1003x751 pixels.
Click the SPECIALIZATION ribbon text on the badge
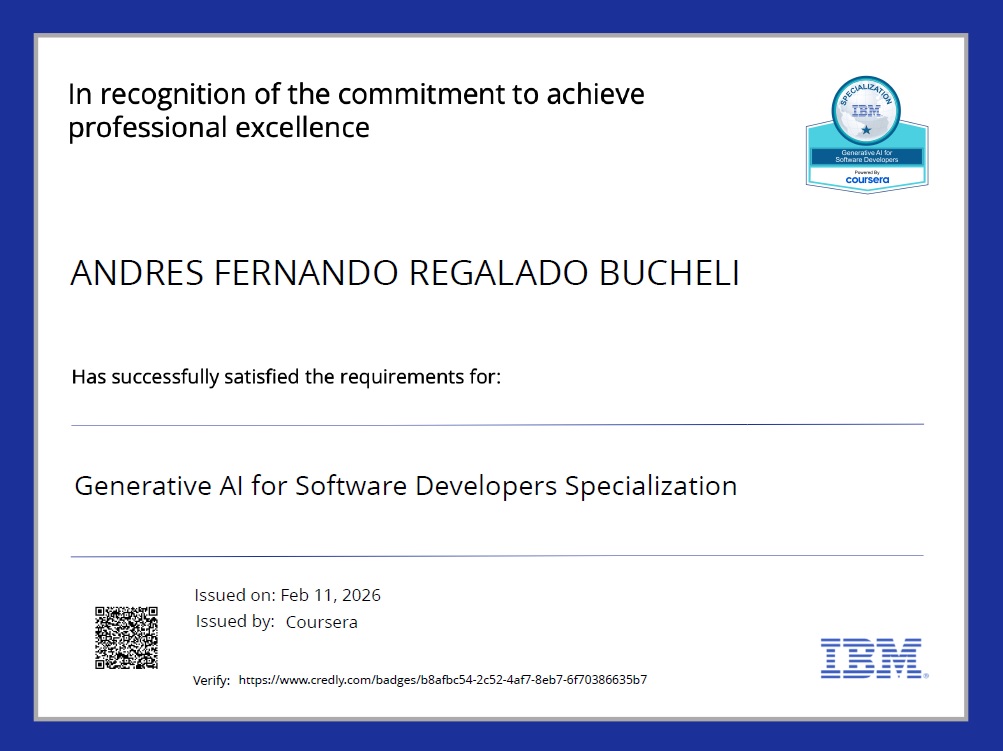(x=867, y=93)
